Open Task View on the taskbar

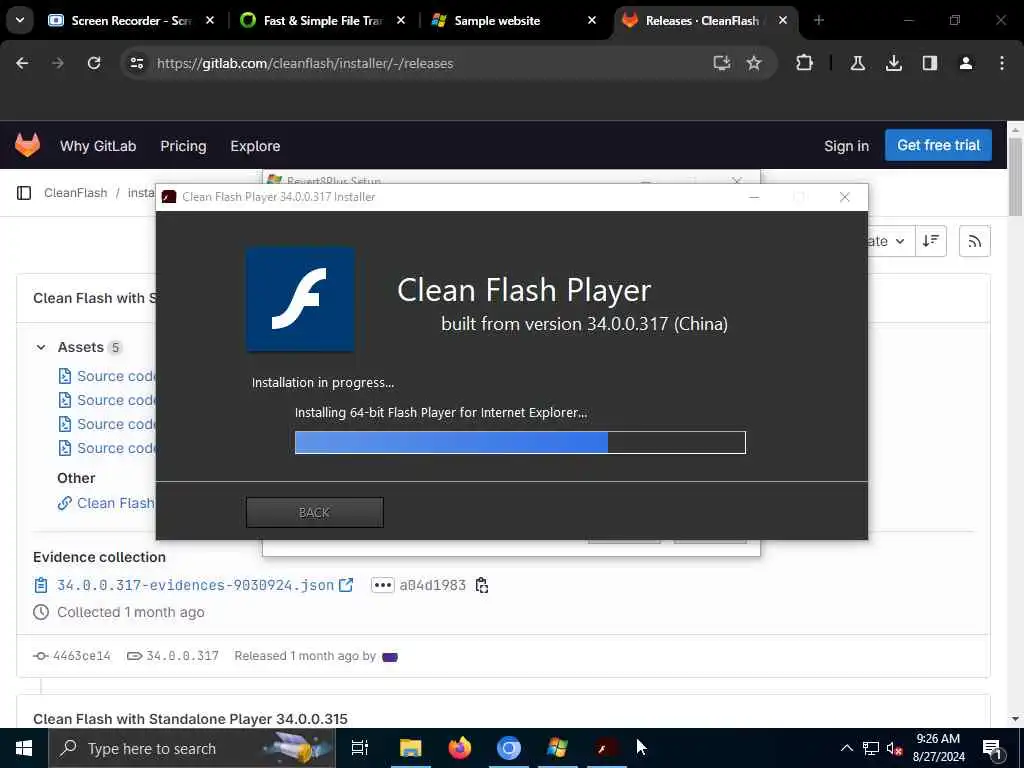coord(360,748)
